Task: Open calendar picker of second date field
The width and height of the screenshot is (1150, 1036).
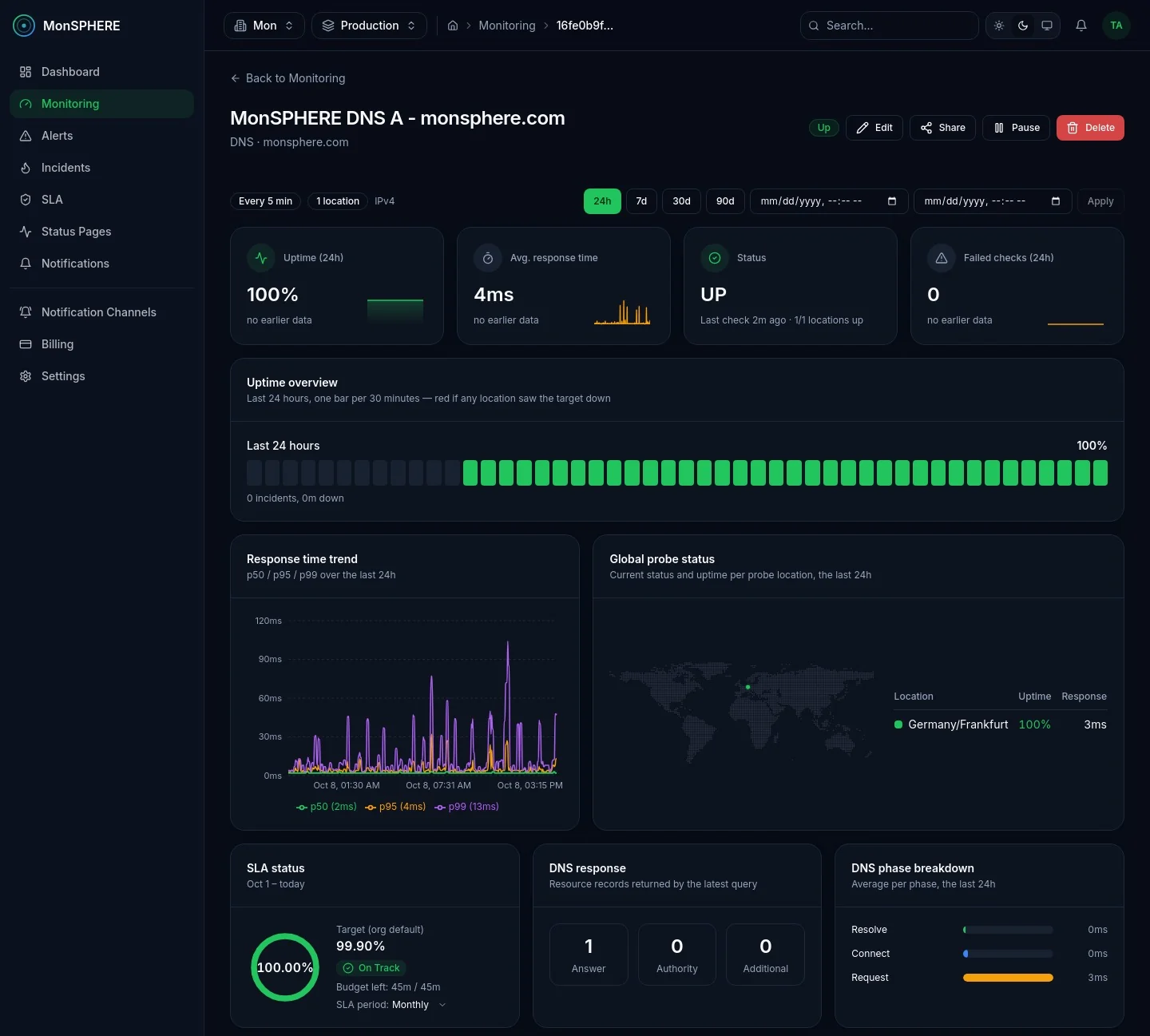Action: click(1056, 201)
